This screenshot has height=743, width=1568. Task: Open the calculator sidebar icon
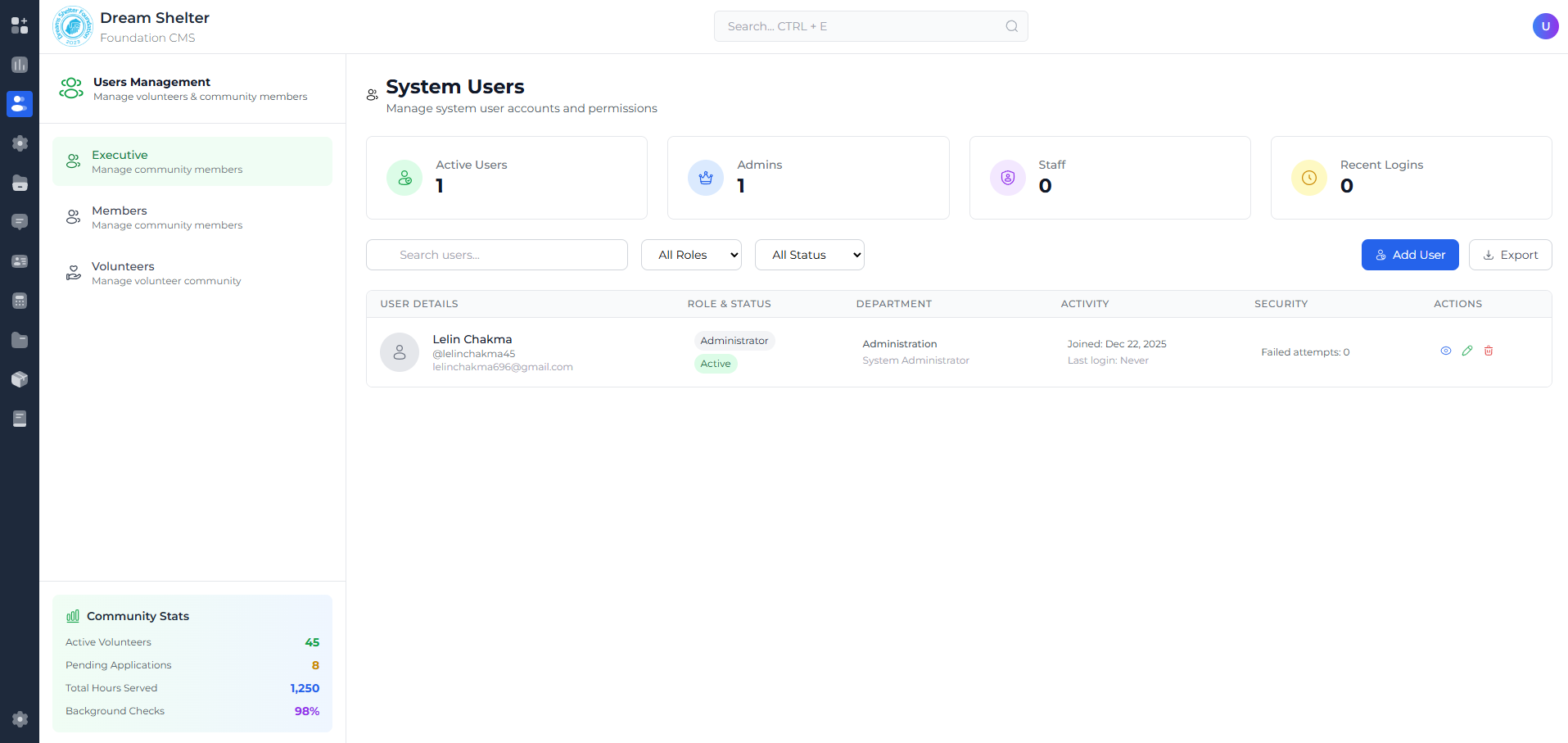pos(20,301)
